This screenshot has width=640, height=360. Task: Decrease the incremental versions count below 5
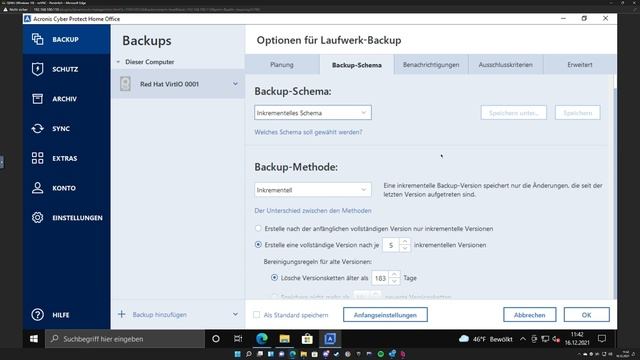point(404,249)
